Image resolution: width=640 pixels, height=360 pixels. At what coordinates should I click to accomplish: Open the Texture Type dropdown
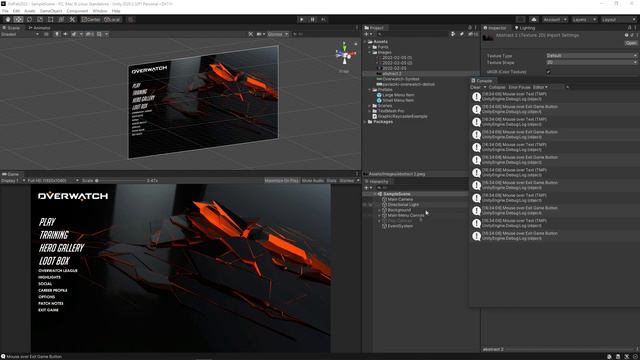[x=592, y=56]
